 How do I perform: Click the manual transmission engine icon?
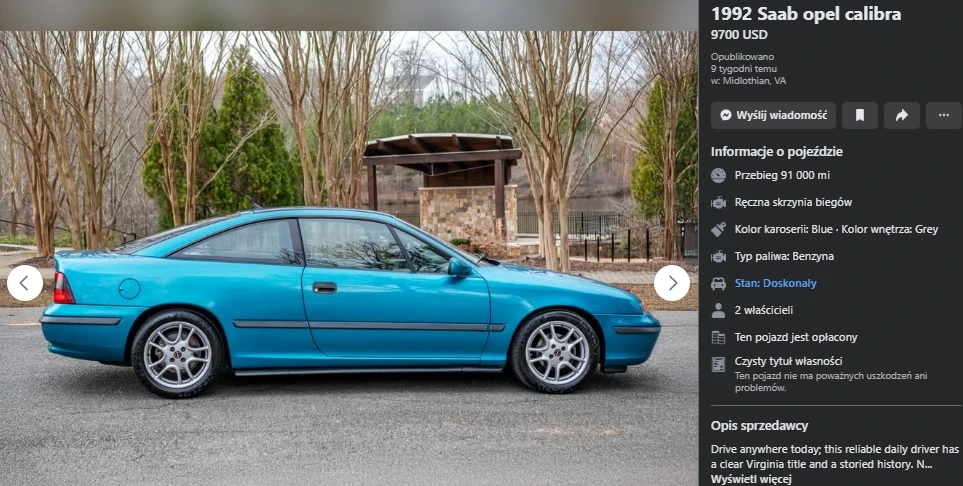coord(718,202)
